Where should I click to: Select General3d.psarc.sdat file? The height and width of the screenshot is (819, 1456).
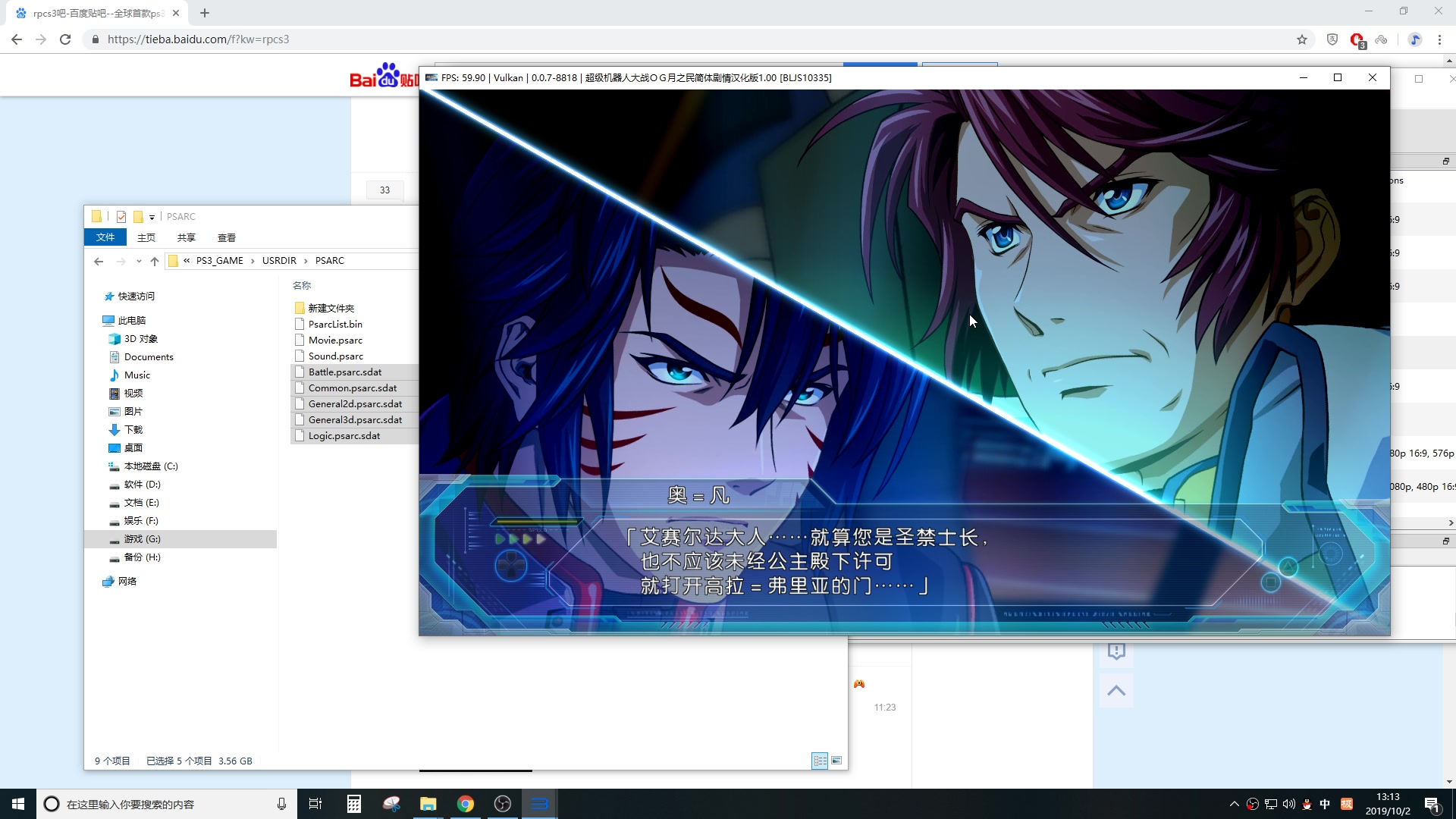tap(355, 420)
